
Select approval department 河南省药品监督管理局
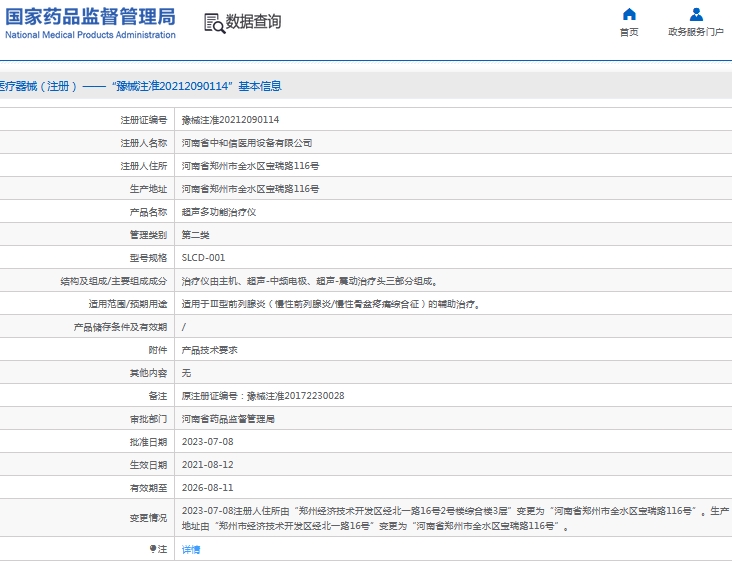coord(228,419)
